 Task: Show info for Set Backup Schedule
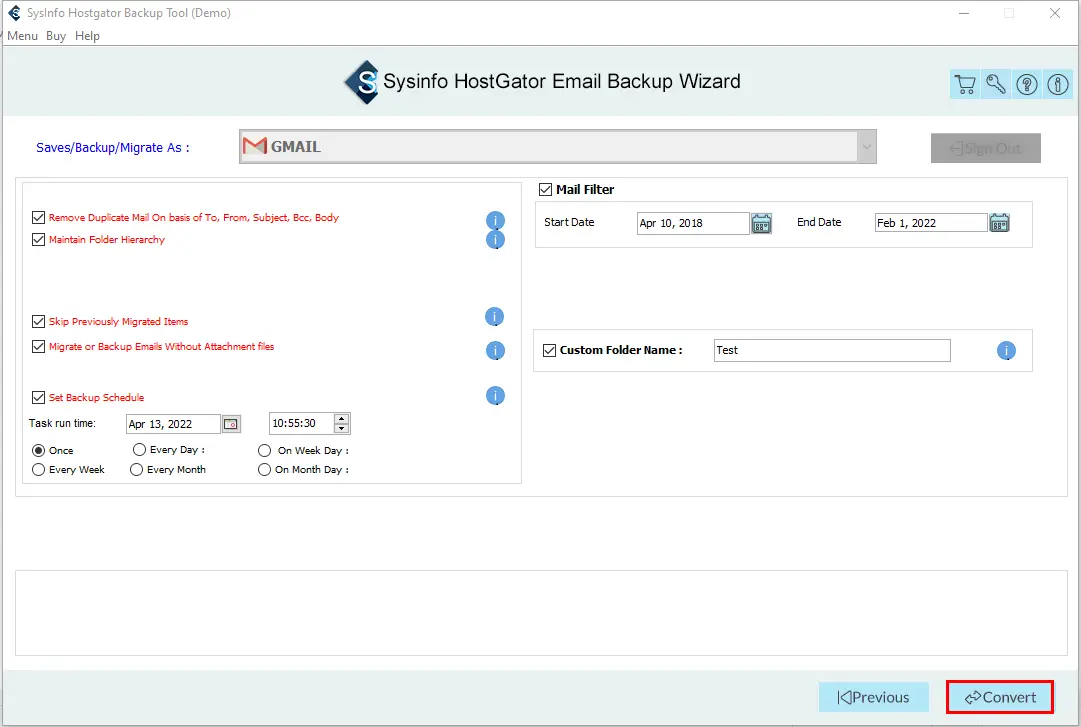coord(495,396)
